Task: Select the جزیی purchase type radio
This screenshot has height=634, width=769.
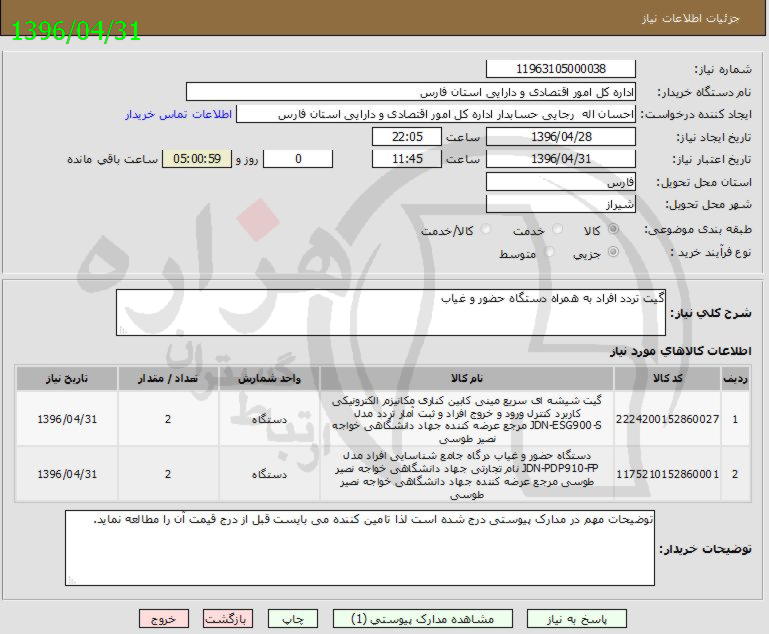Action: tap(613, 252)
